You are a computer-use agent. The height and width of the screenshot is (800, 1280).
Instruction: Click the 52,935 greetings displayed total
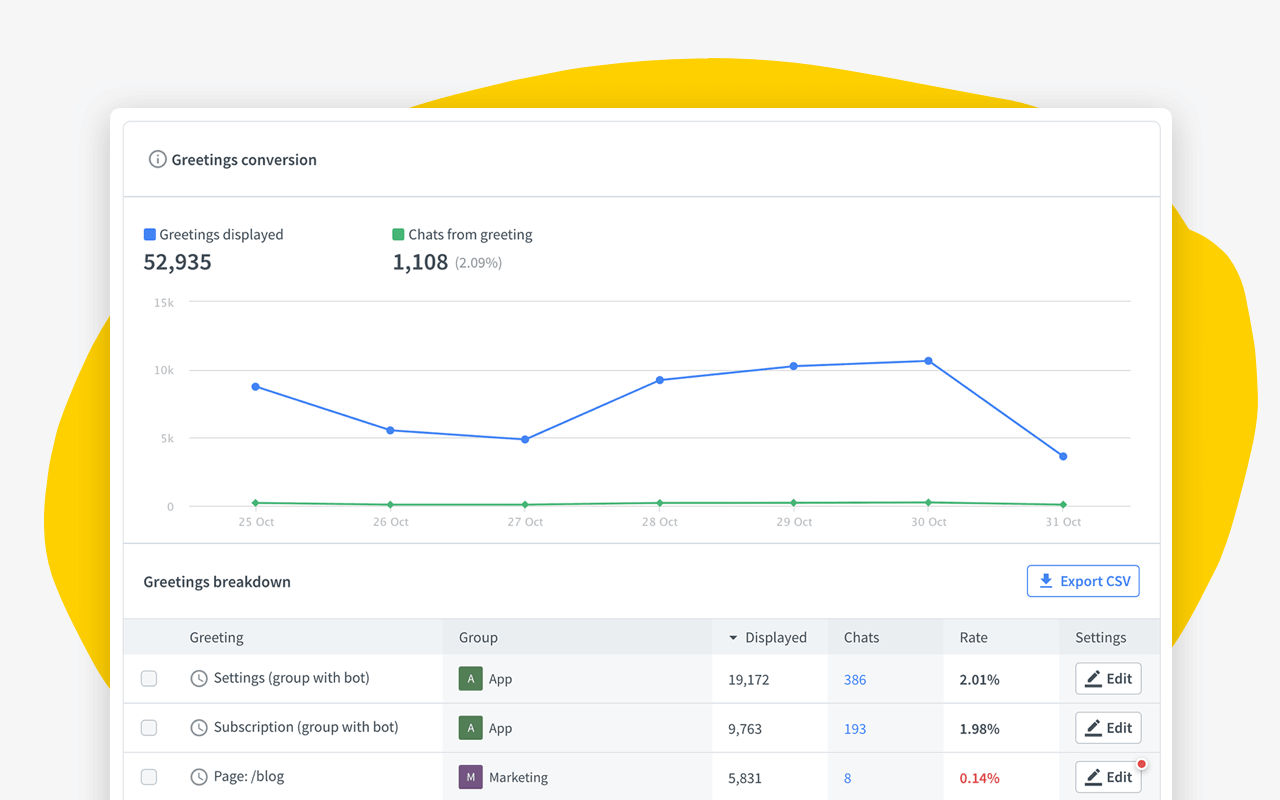click(x=178, y=262)
